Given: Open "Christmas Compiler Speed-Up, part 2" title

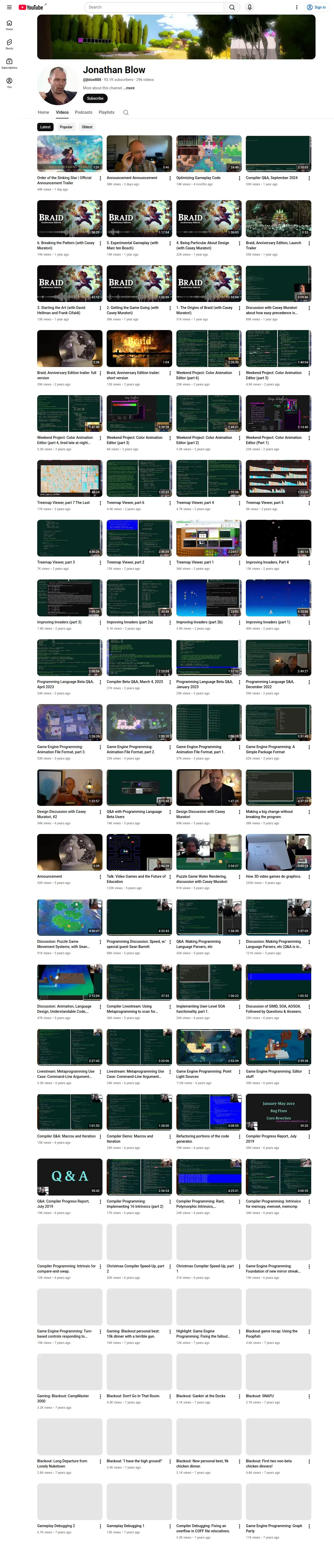Looking at the screenshot, I should coord(136,1268).
